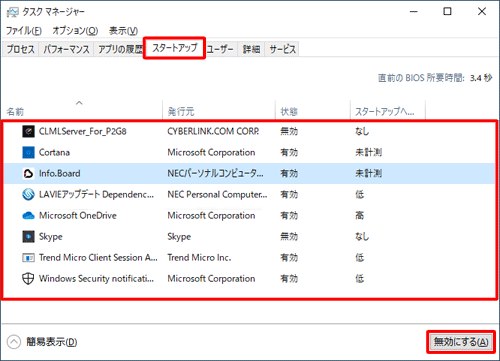Image resolution: width=500 pixels, height=361 pixels.
Task: Click the NECパーソナルコンピュータ... publisher cell
Action: point(215,173)
